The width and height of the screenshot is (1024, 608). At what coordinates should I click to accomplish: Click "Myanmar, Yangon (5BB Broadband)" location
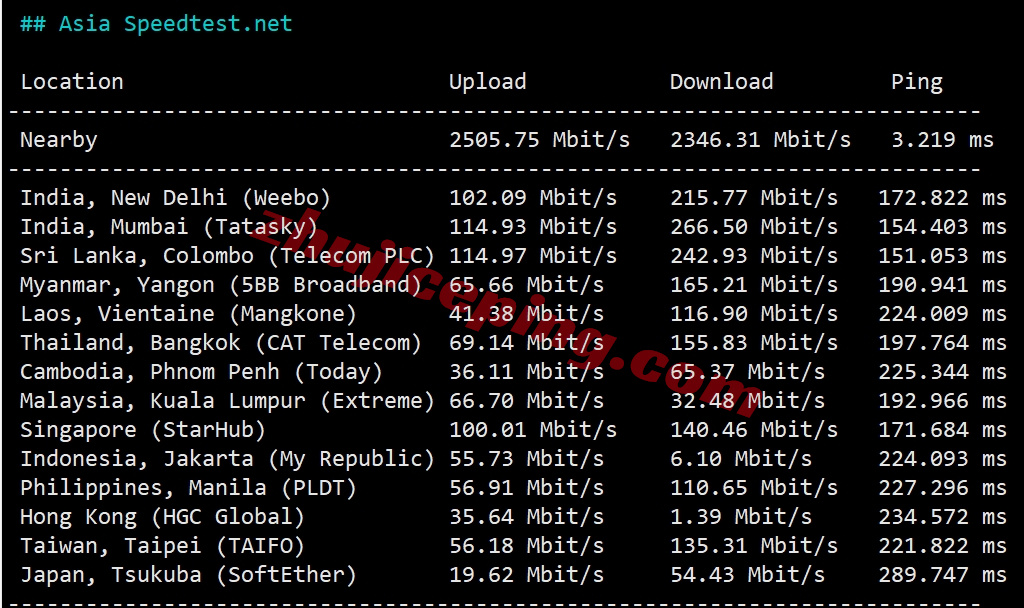(221, 285)
